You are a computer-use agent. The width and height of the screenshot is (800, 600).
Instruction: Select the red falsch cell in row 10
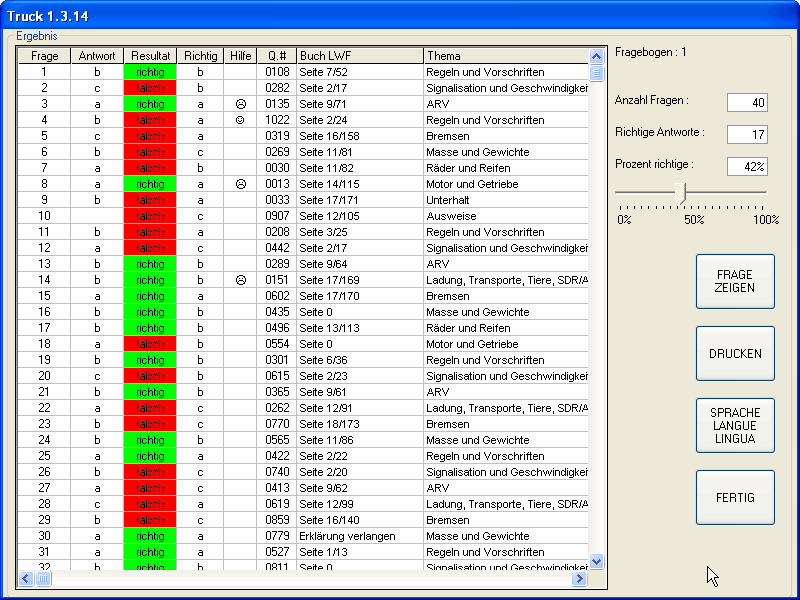[150, 216]
